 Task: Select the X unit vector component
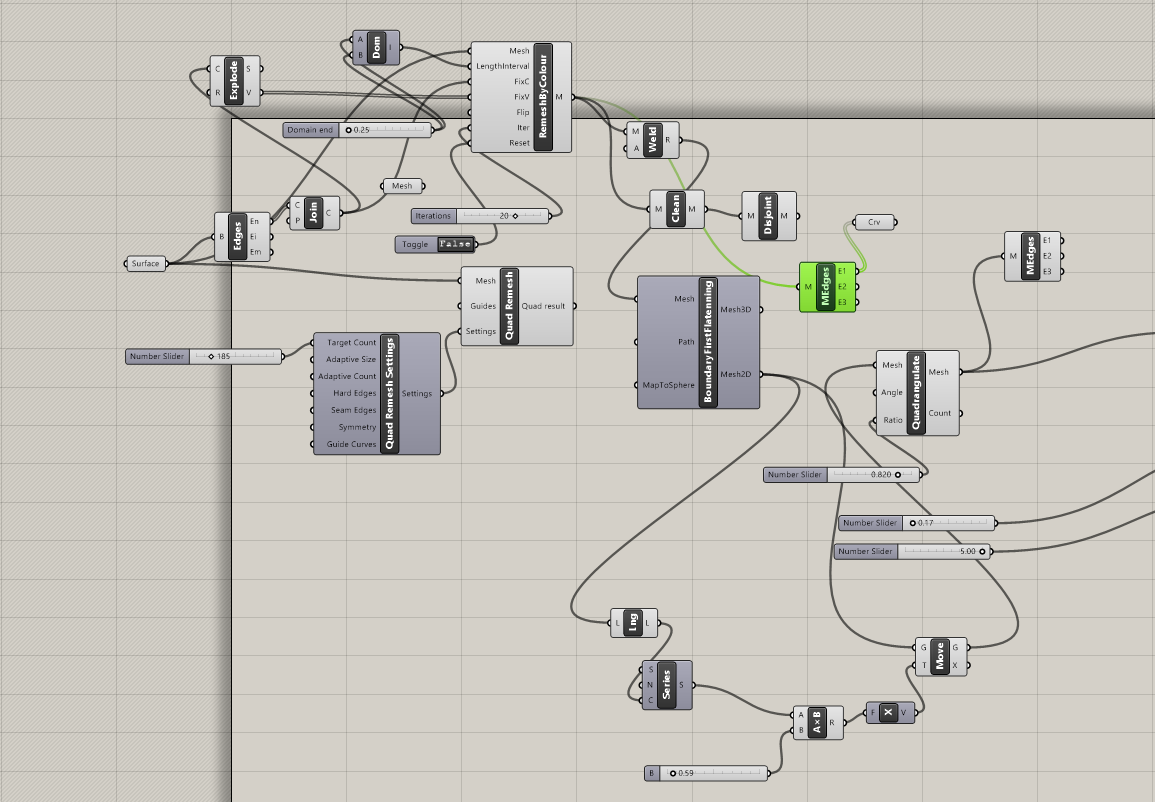click(890, 712)
